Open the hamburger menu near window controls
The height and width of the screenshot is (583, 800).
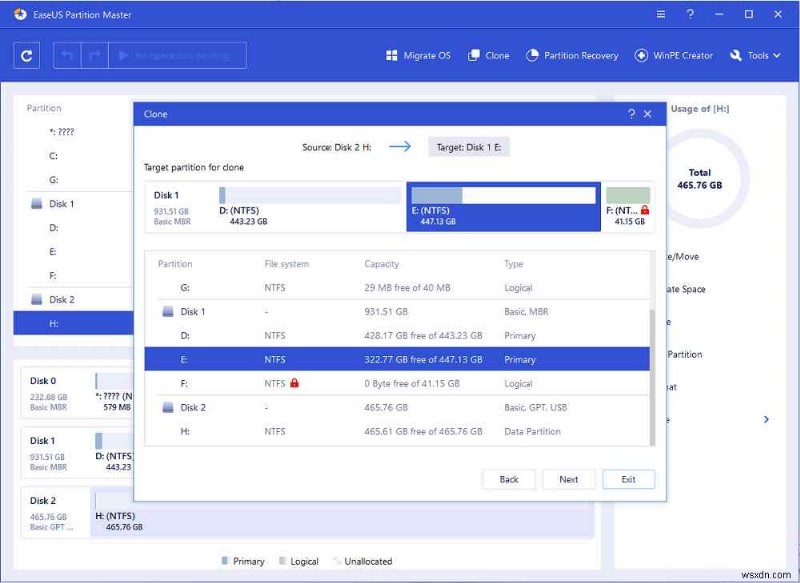tap(659, 15)
